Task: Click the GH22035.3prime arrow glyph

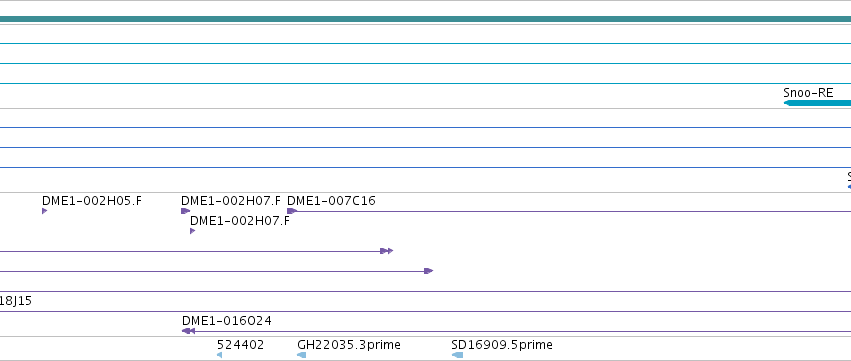Action: pos(302,355)
